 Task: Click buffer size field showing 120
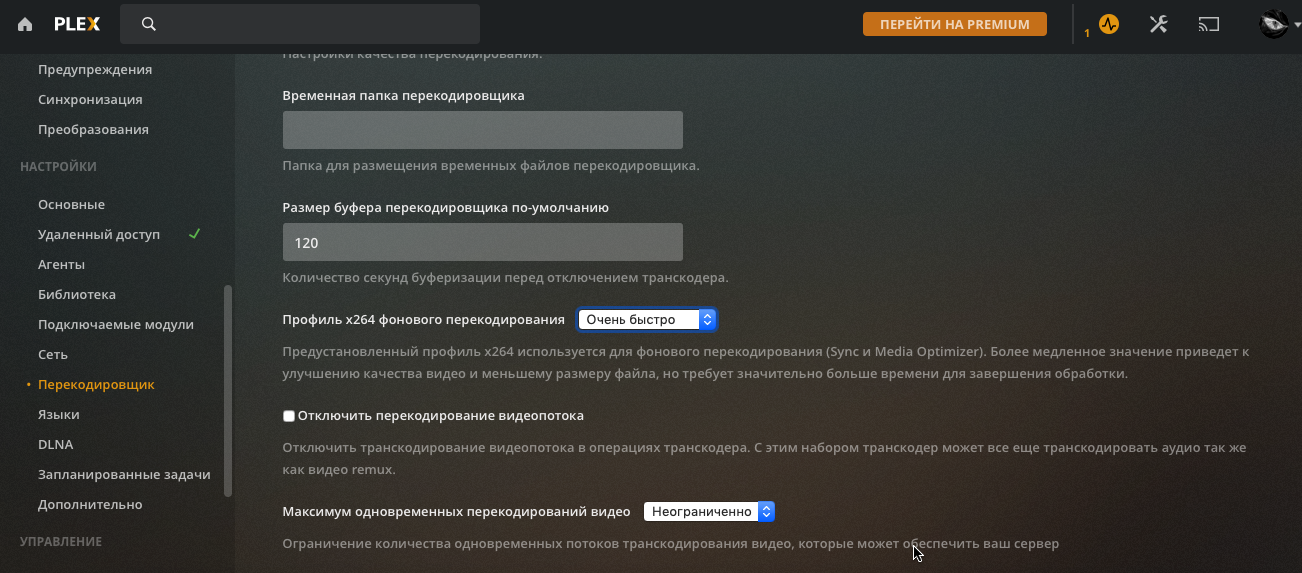point(482,242)
